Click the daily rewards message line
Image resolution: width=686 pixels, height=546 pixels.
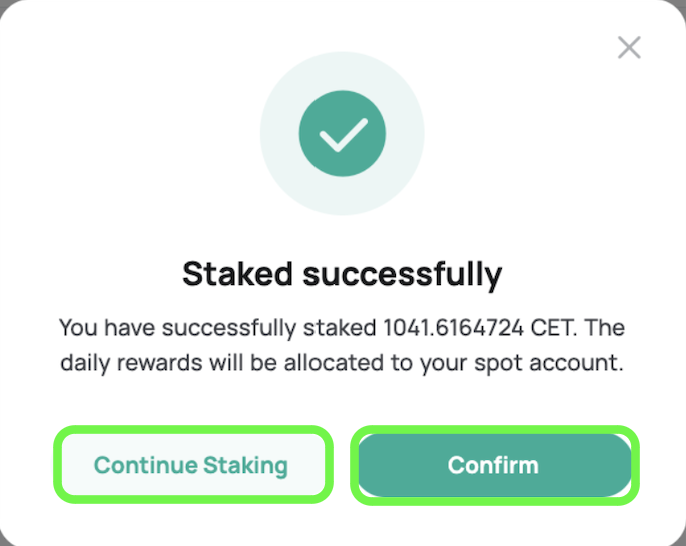point(342,363)
